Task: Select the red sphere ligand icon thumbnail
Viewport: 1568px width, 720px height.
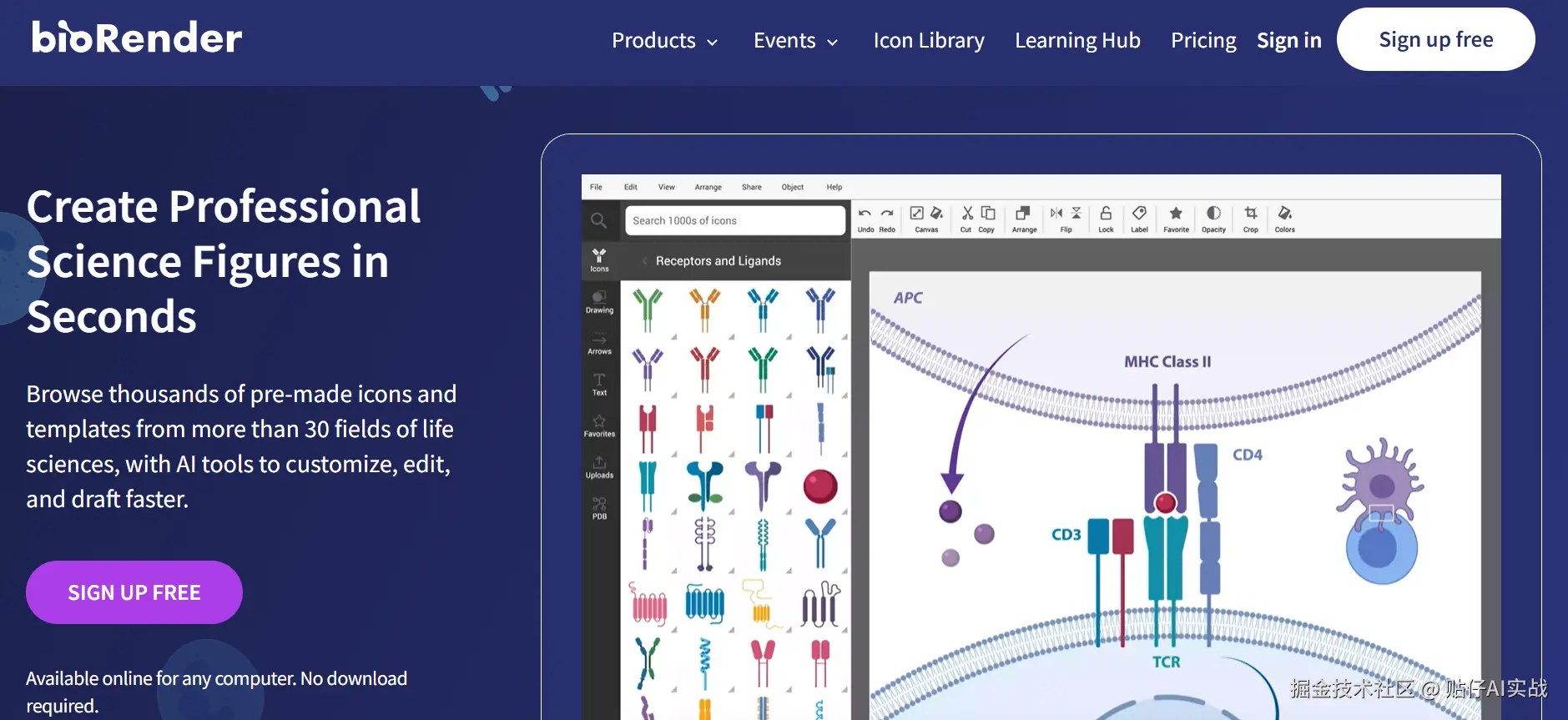Action: point(820,486)
